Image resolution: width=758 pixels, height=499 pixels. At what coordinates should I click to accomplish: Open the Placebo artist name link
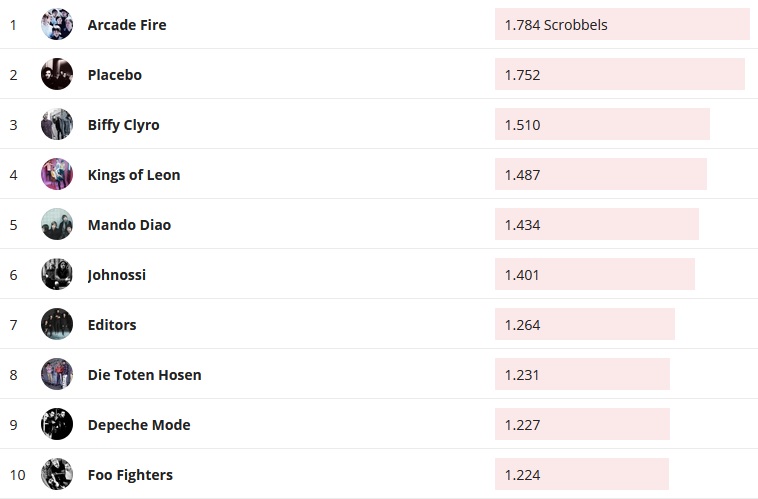coord(115,75)
